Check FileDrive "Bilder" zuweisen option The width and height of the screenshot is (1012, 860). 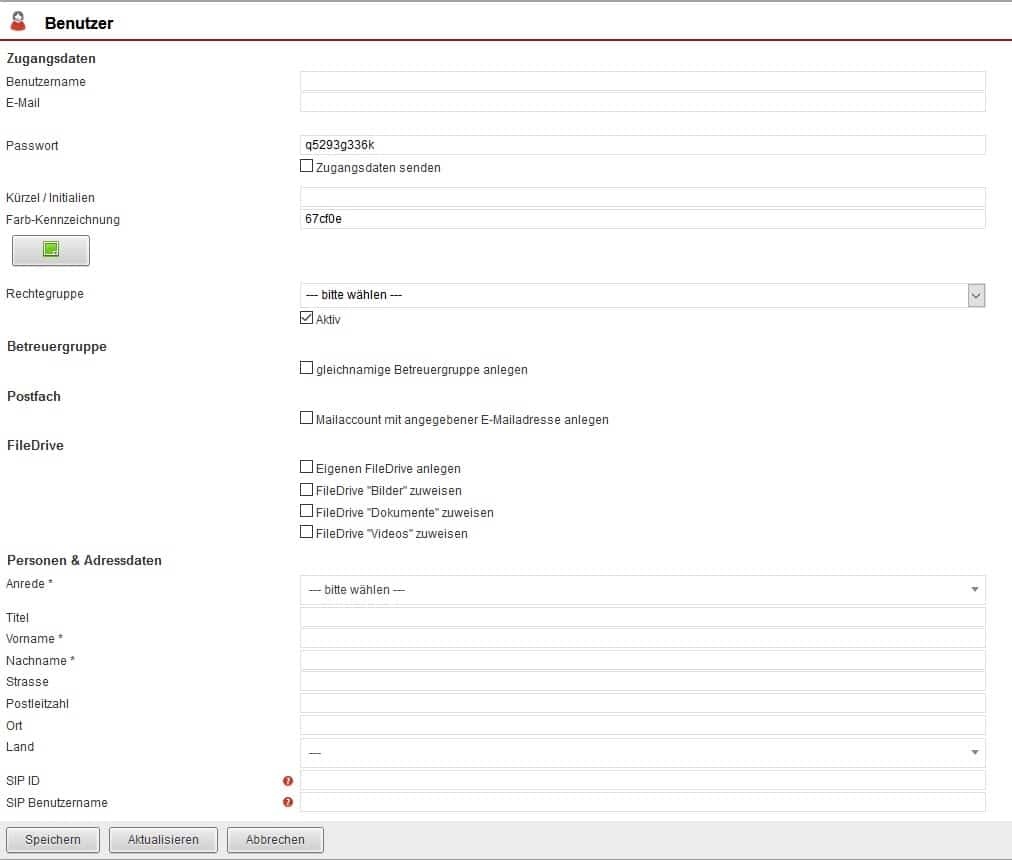[x=307, y=490]
